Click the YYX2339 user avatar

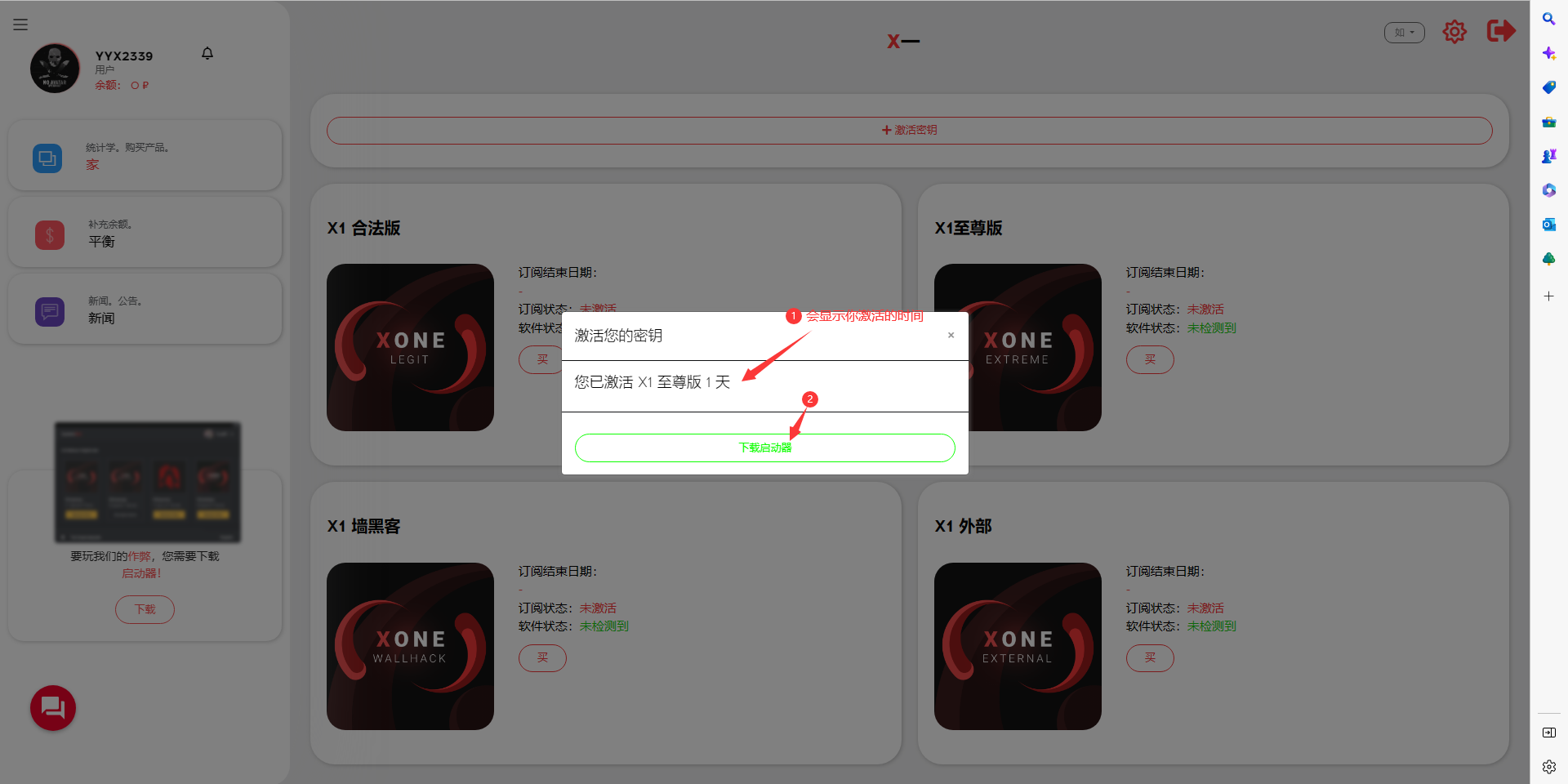55,69
